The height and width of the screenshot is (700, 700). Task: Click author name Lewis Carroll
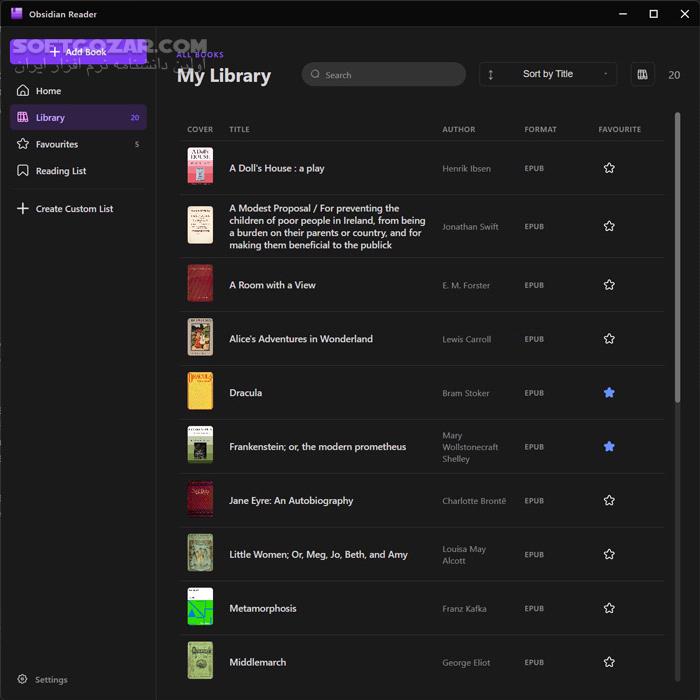click(467, 339)
